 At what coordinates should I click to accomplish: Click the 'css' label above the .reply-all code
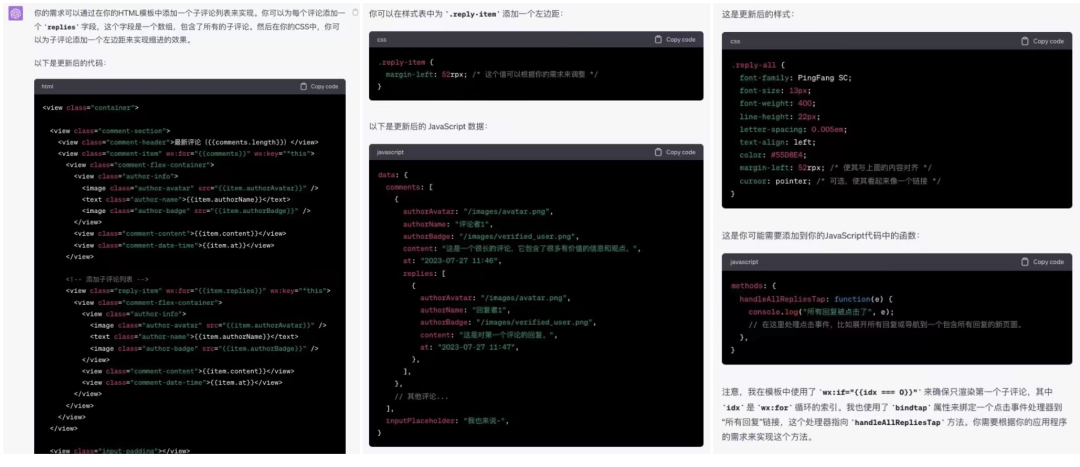coord(735,41)
